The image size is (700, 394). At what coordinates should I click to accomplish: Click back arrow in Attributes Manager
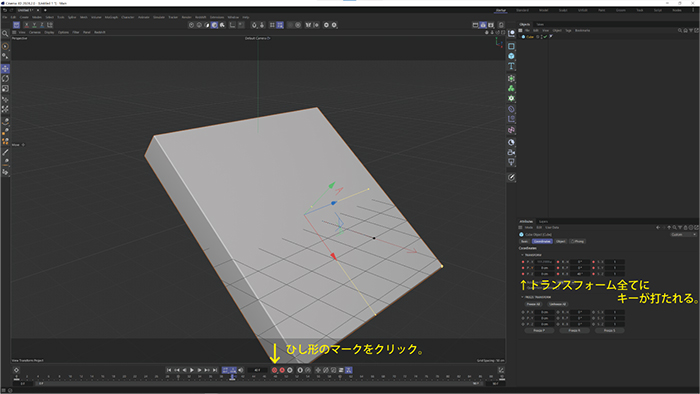[658, 228]
